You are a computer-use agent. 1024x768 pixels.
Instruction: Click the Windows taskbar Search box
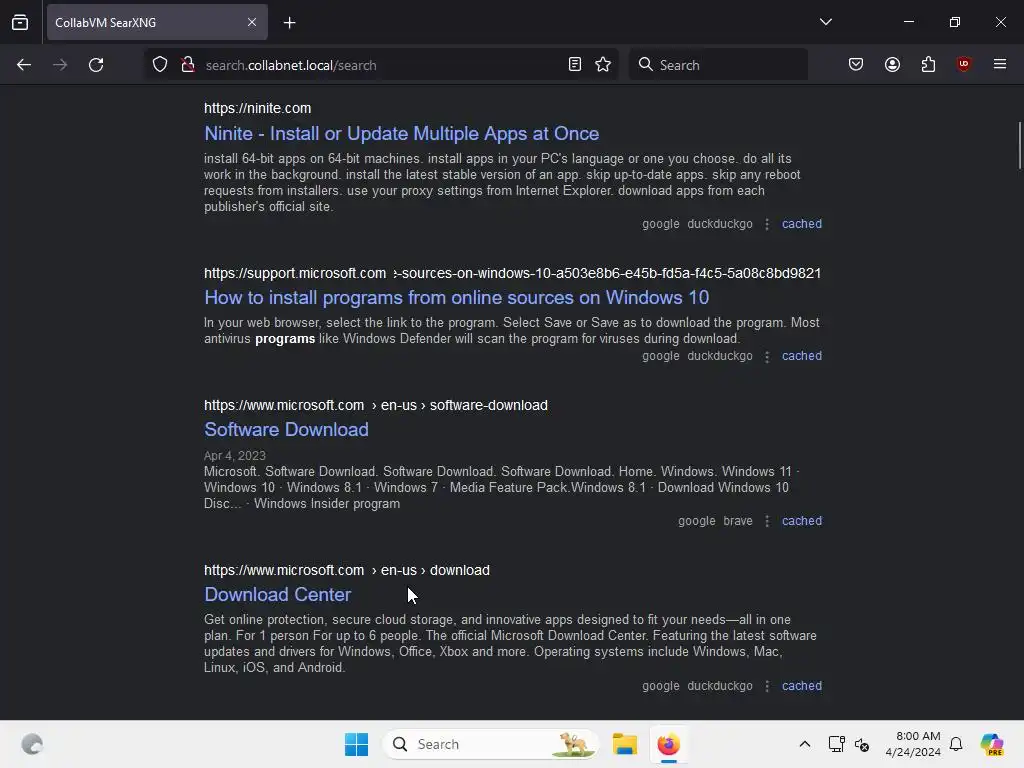(x=490, y=744)
